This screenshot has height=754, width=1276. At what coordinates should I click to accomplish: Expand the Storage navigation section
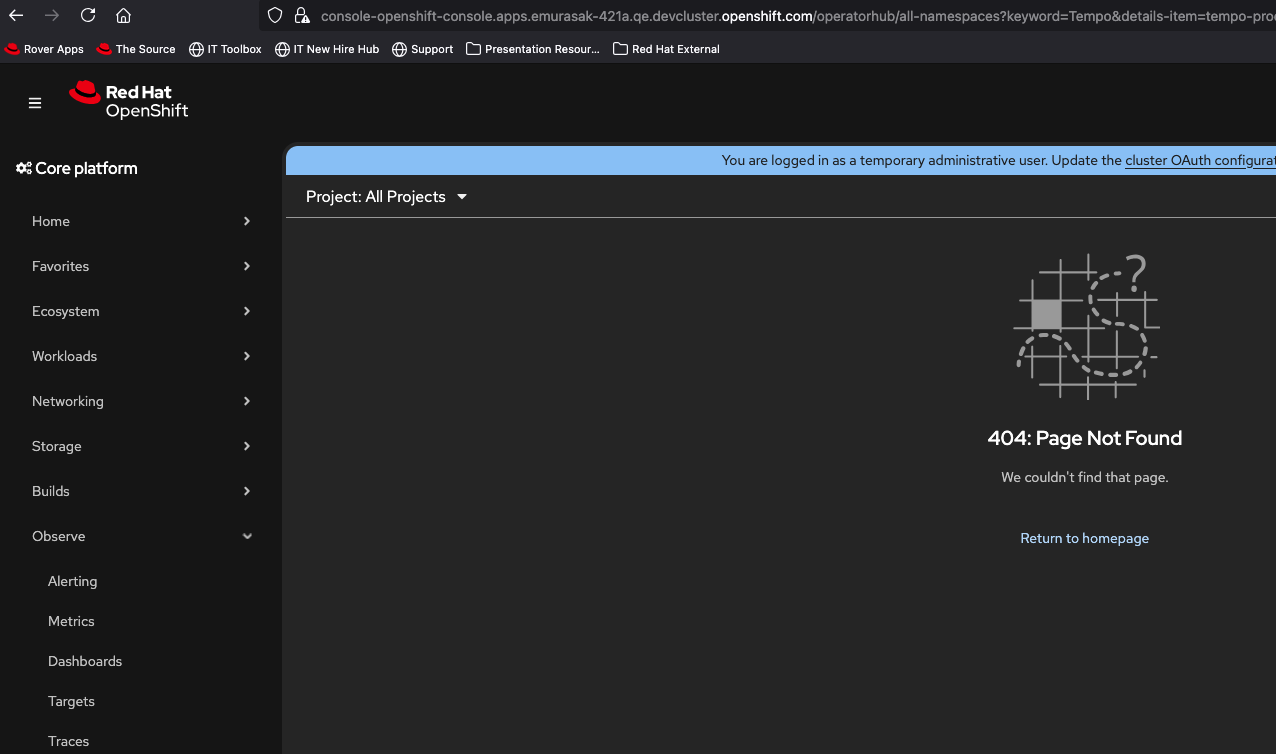(x=141, y=446)
